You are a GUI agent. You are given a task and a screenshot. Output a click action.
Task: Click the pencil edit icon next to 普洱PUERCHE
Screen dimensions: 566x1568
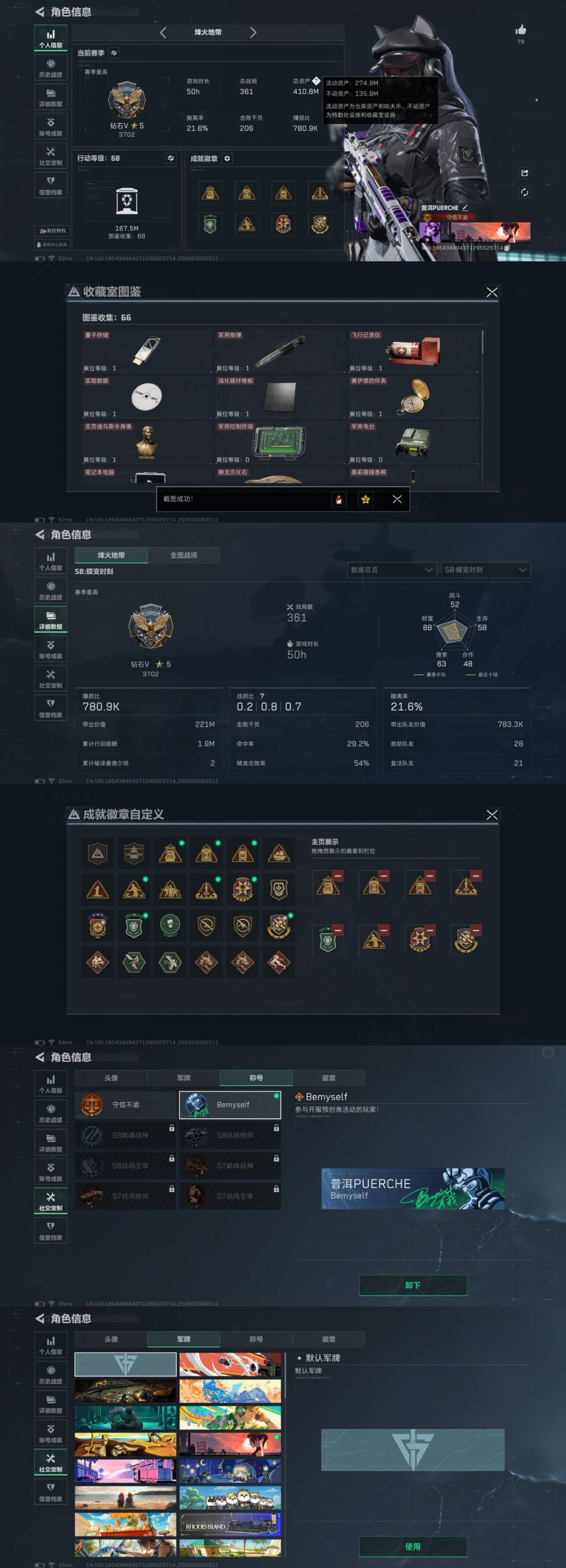click(465, 208)
